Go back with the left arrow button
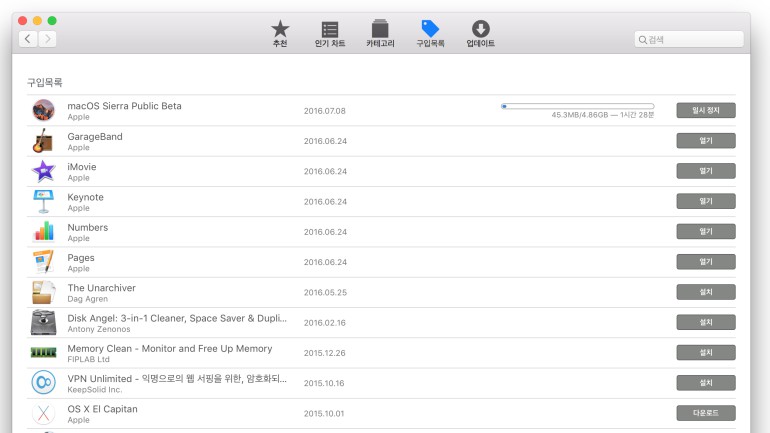770x433 pixels. pos(27,39)
